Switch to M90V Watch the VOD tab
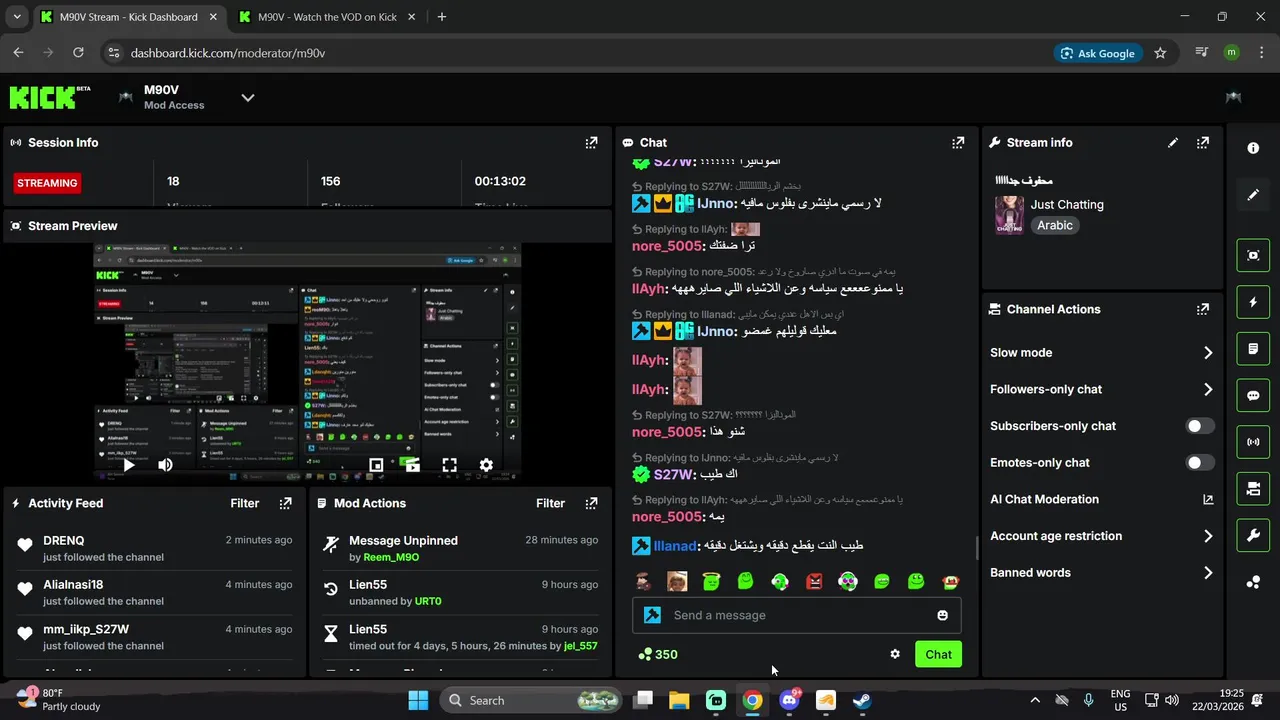 click(x=327, y=17)
